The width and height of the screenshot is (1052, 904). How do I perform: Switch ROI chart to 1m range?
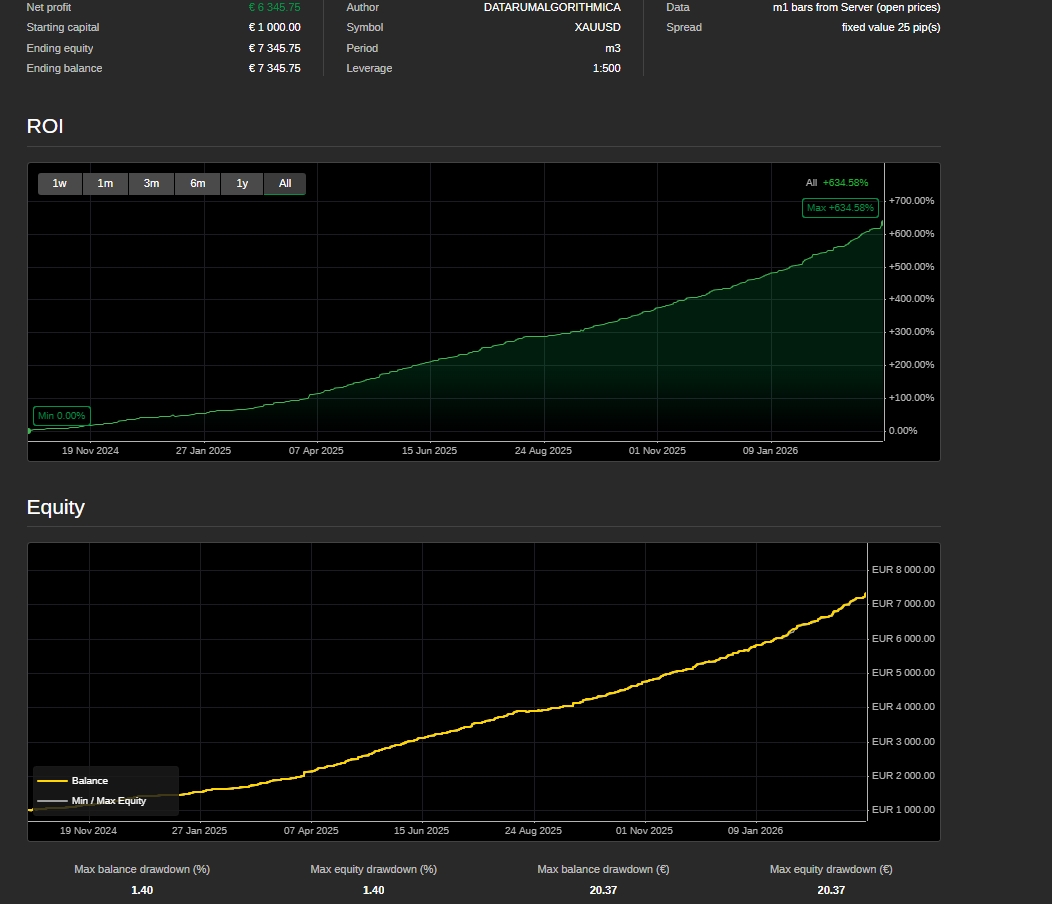(x=105, y=184)
